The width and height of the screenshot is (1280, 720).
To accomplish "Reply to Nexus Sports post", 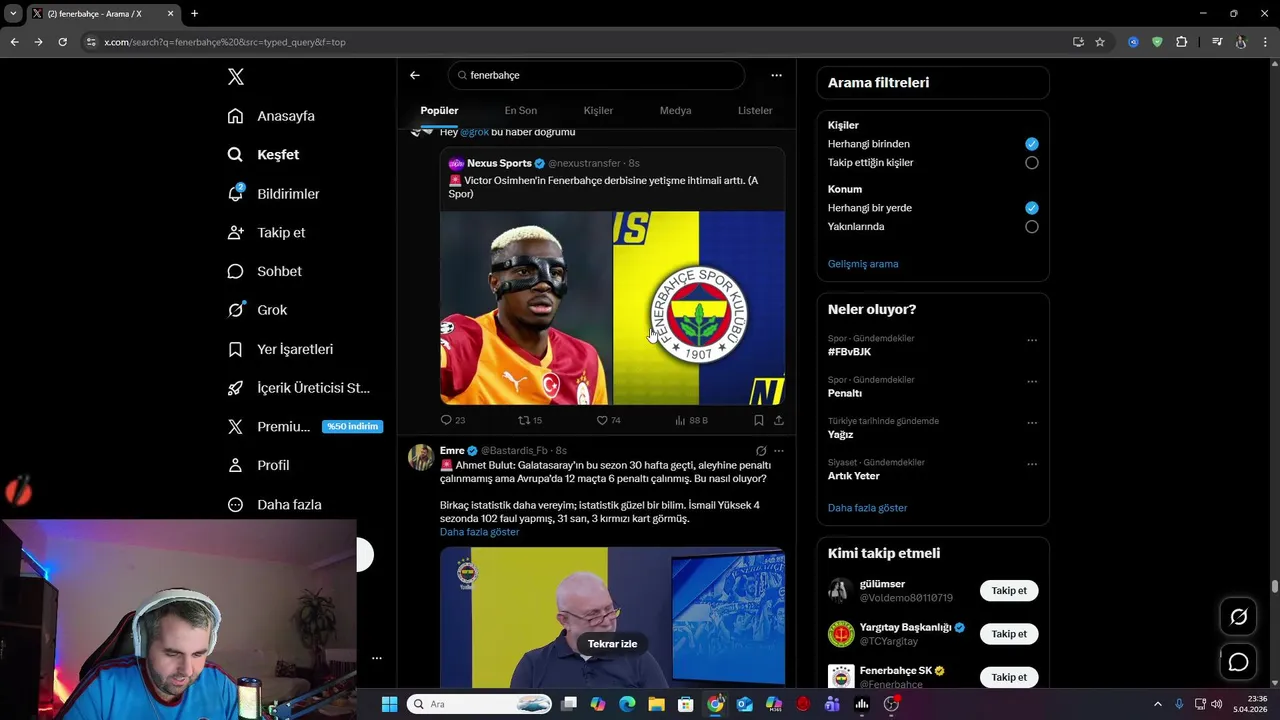I will 453,420.
